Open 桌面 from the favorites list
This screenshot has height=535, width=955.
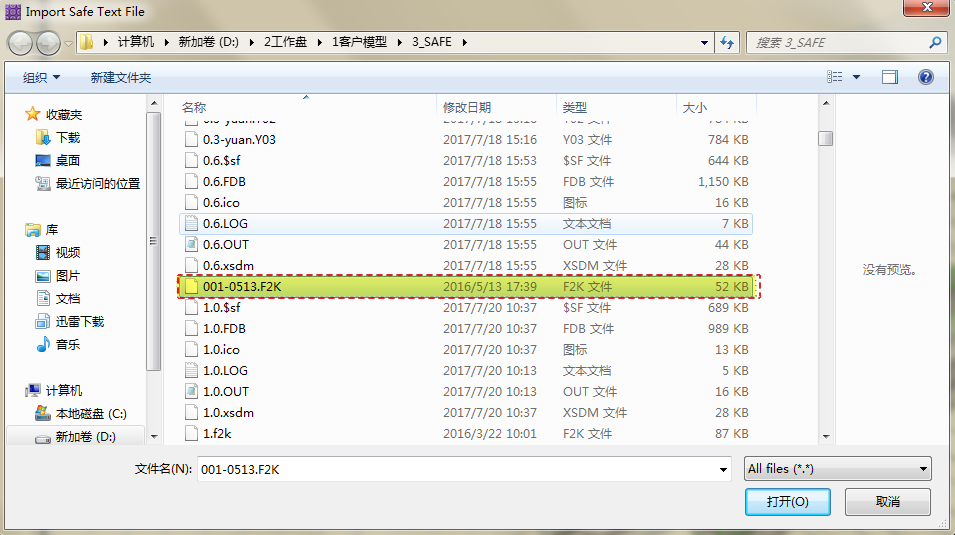point(67,160)
